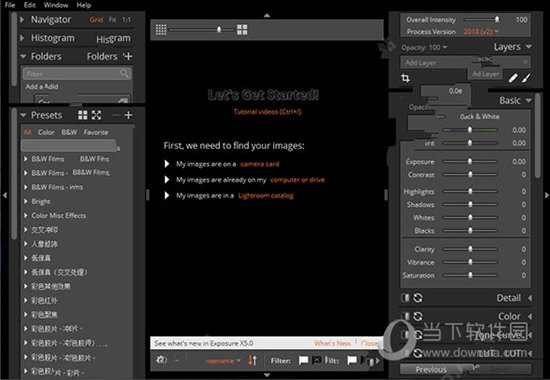Click the Previous button

tap(431, 369)
